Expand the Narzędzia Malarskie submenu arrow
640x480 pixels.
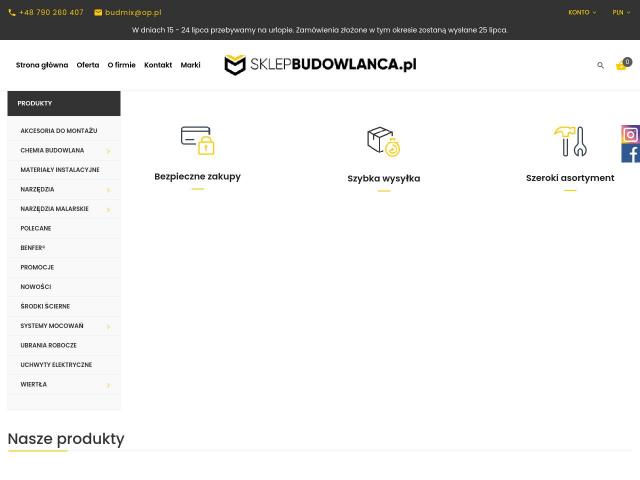[x=108, y=209]
